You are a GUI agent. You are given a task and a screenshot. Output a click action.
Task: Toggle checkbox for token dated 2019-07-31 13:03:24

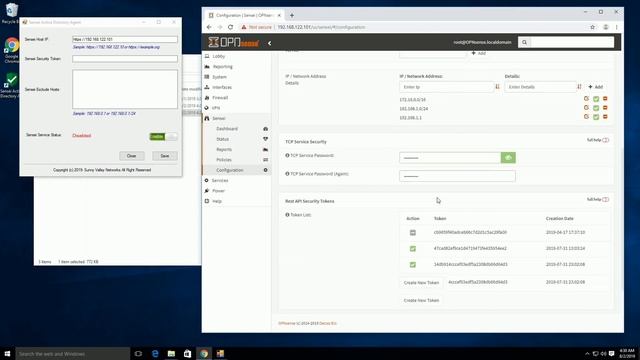coord(413,248)
